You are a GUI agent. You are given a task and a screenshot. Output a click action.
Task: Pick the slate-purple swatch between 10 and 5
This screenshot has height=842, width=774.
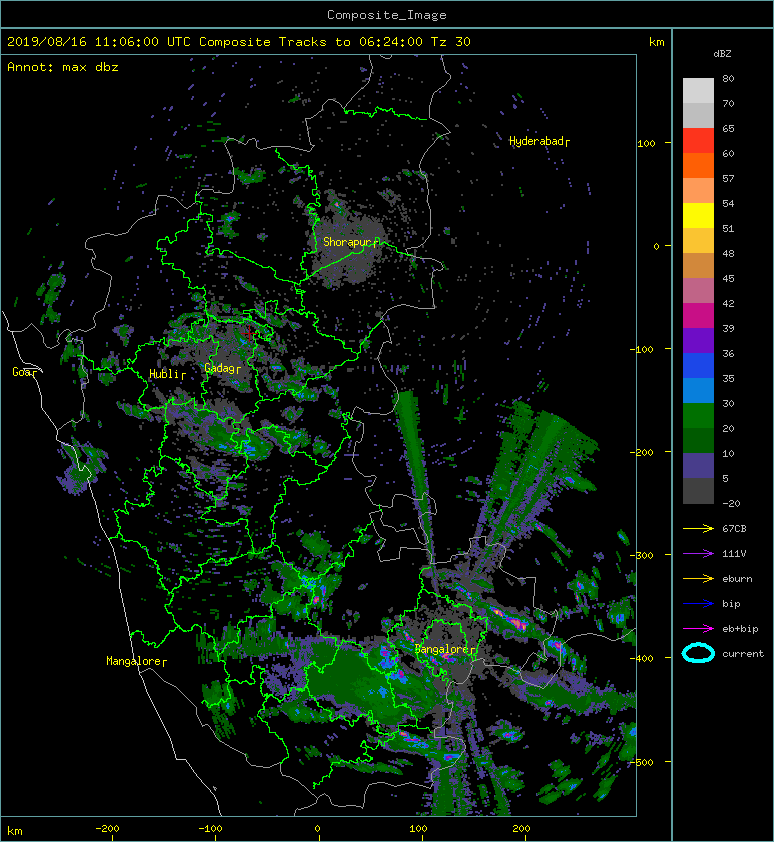(x=698, y=466)
